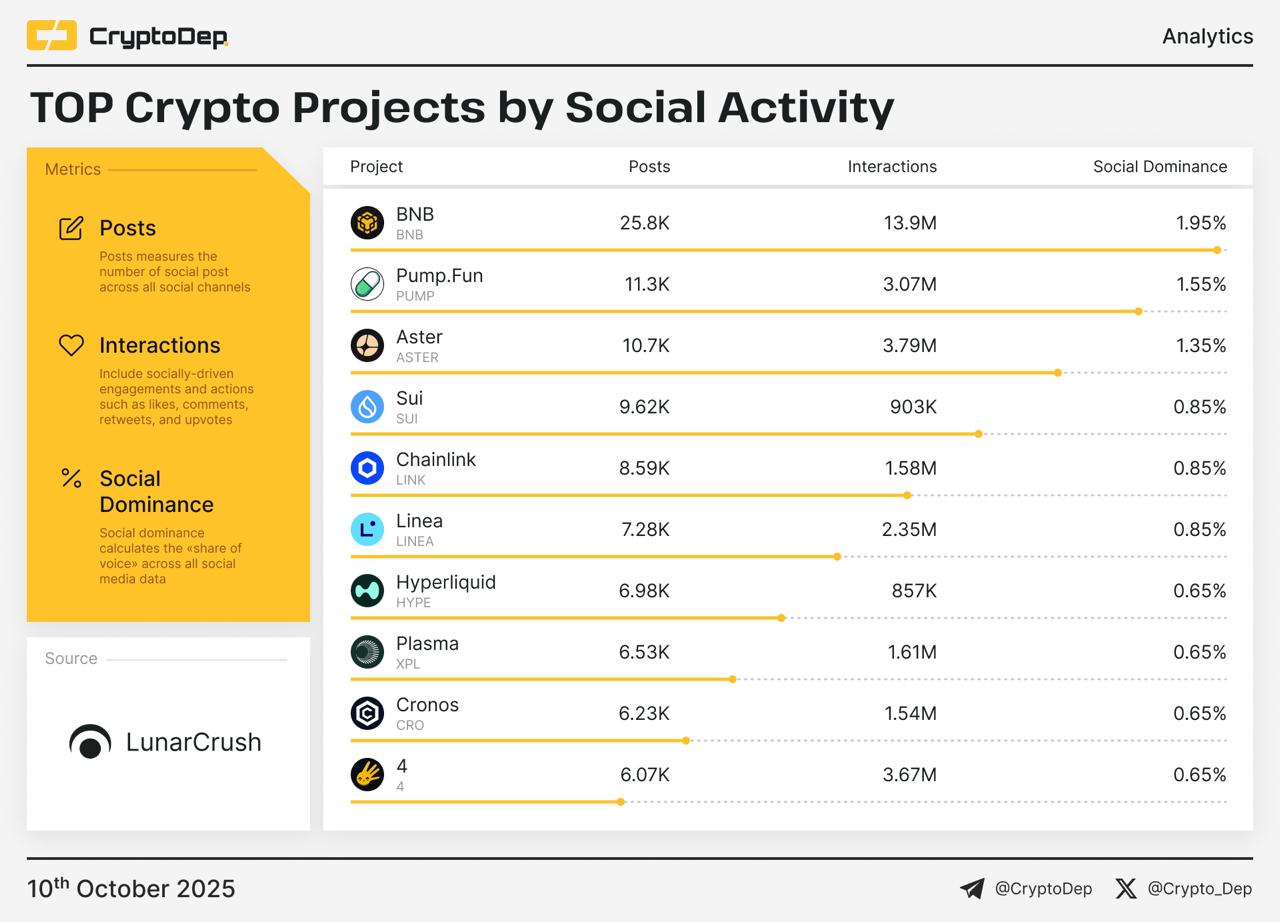Click the BNB coin icon
Screen dimensions: 1280x922
click(367, 223)
